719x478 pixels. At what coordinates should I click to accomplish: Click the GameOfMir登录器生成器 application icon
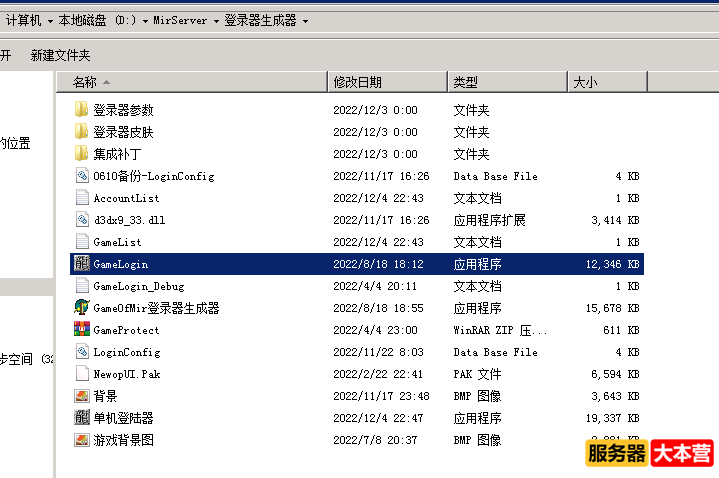point(82,308)
